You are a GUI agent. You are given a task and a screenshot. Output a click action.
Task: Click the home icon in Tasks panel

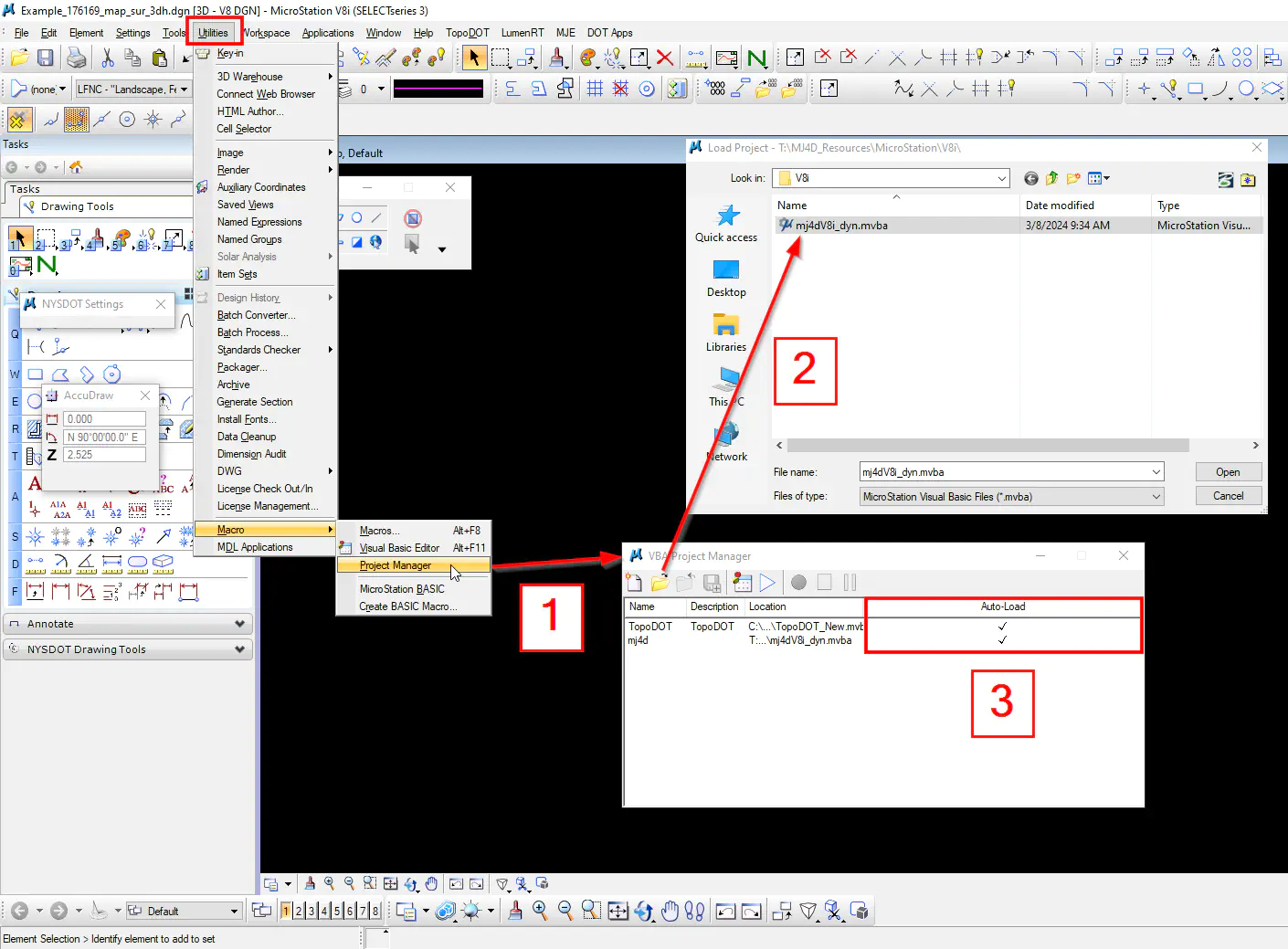click(x=76, y=167)
